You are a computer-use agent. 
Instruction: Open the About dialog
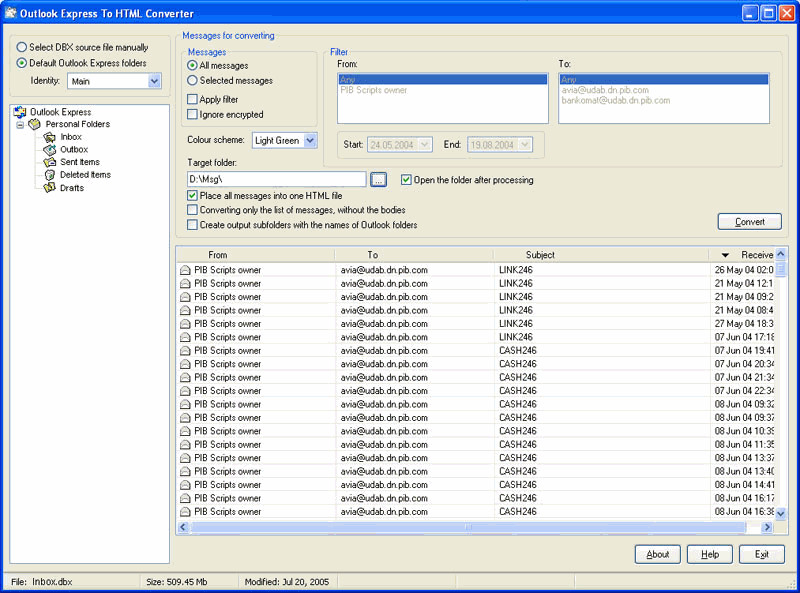(x=658, y=554)
